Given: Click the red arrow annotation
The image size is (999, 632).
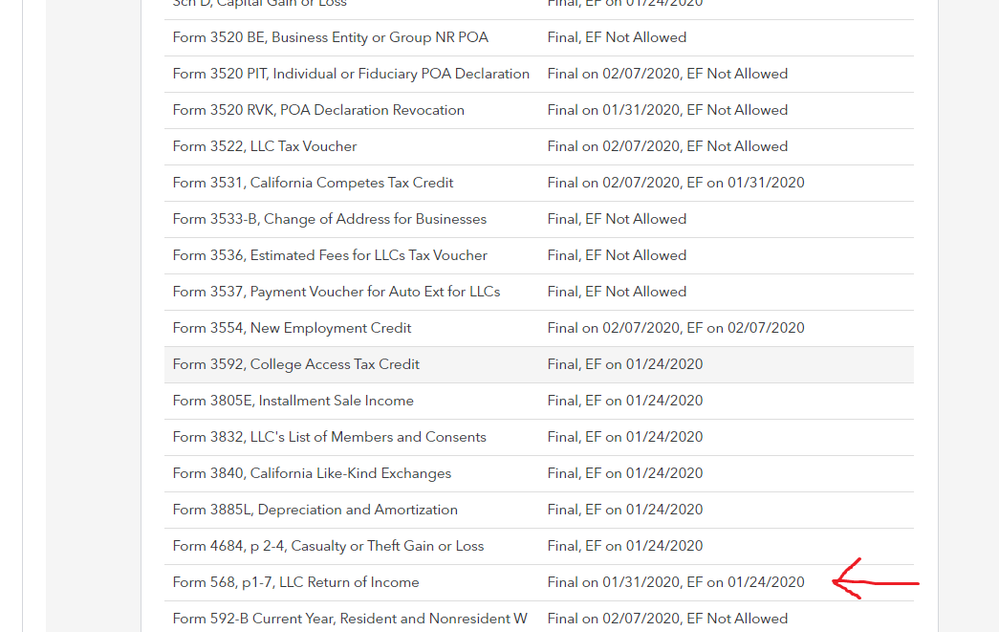Looking at the screenshot, I should click(x=875, y=581).
